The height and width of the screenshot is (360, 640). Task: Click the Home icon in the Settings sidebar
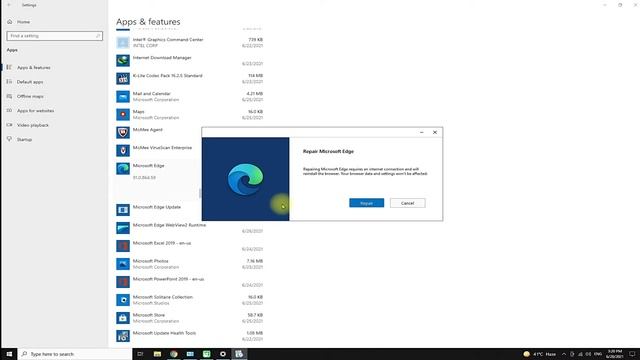click(10, 22)
